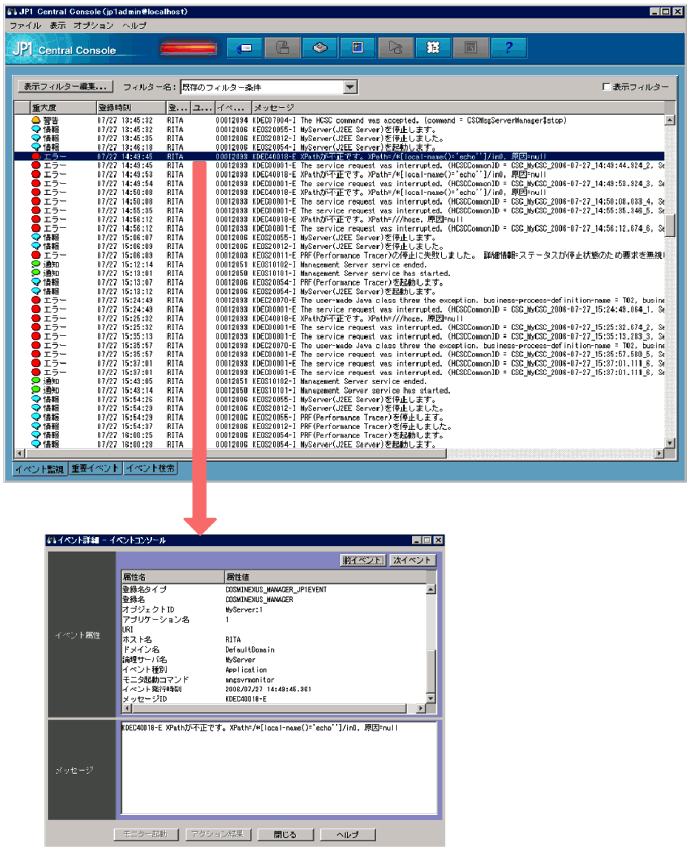Click the green notice icon of the 15:13:01 row
688x849 pixels.
tap(36, 273)
